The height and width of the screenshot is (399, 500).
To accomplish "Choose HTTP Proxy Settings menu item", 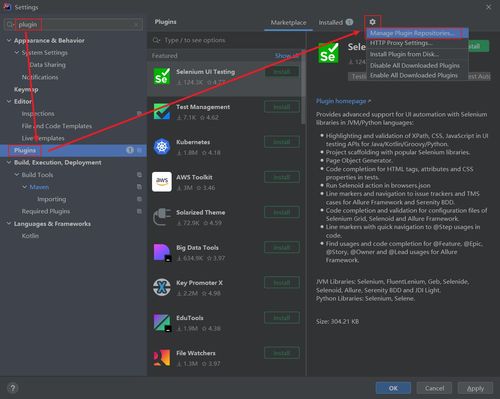I will coord(417,43).
